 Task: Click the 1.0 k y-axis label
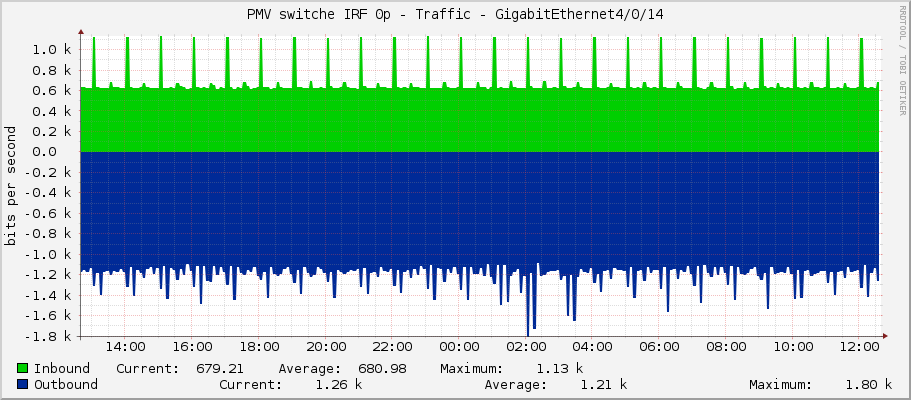point(53,50)
